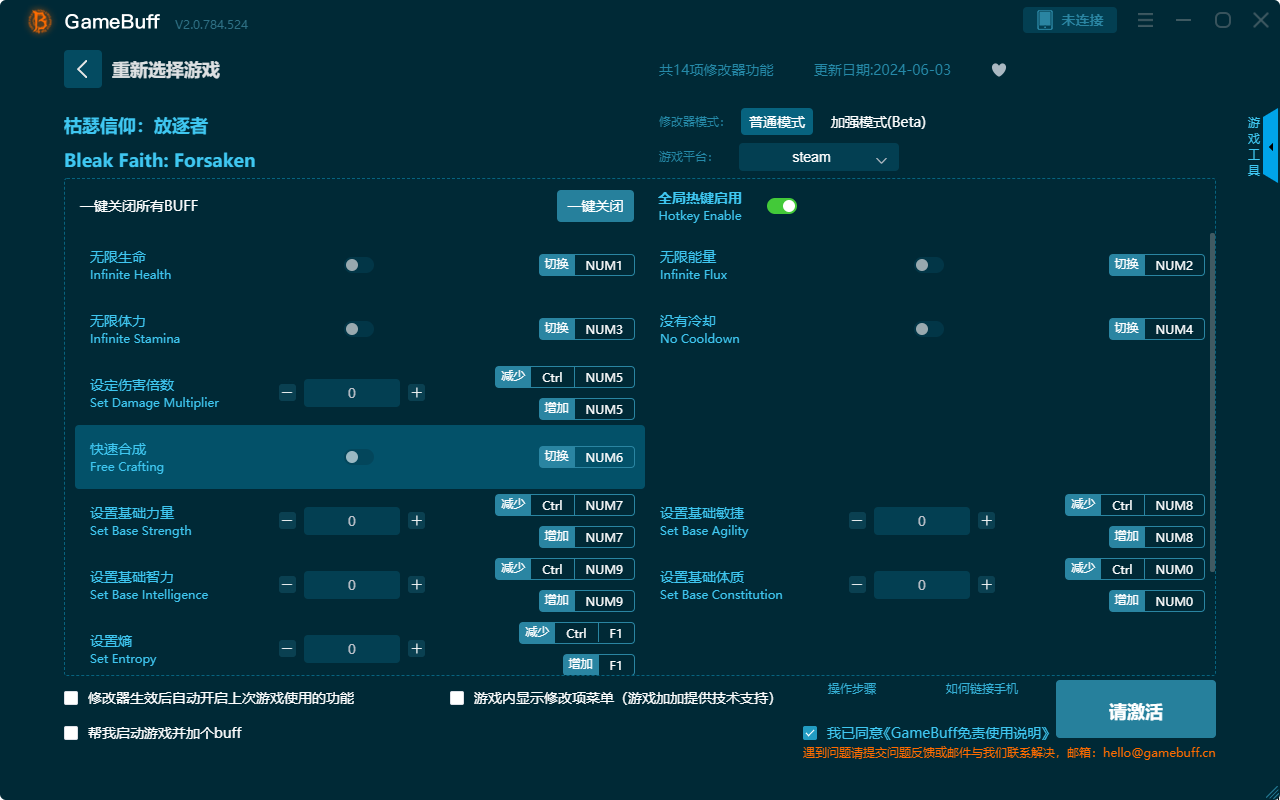The width and height of the screenshot is (1280, 800).
Task: Click the 请激活 activate button
Action: pos(1136,709)
